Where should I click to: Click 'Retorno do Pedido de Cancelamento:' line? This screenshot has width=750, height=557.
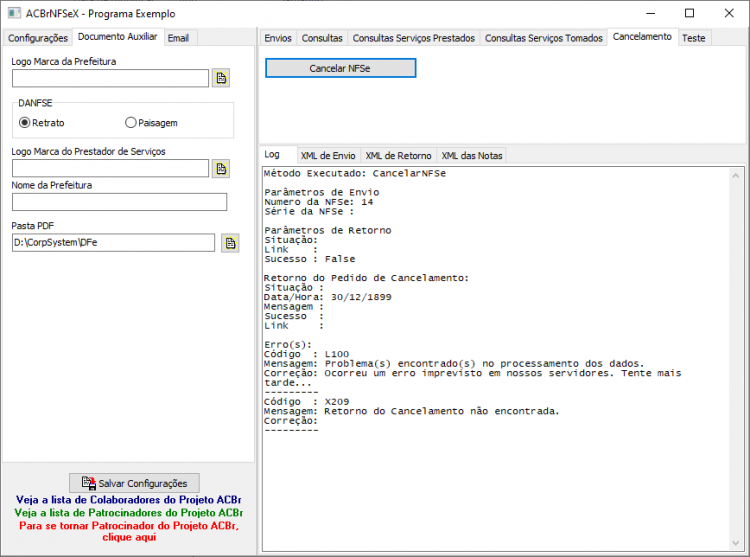[366, 278]
